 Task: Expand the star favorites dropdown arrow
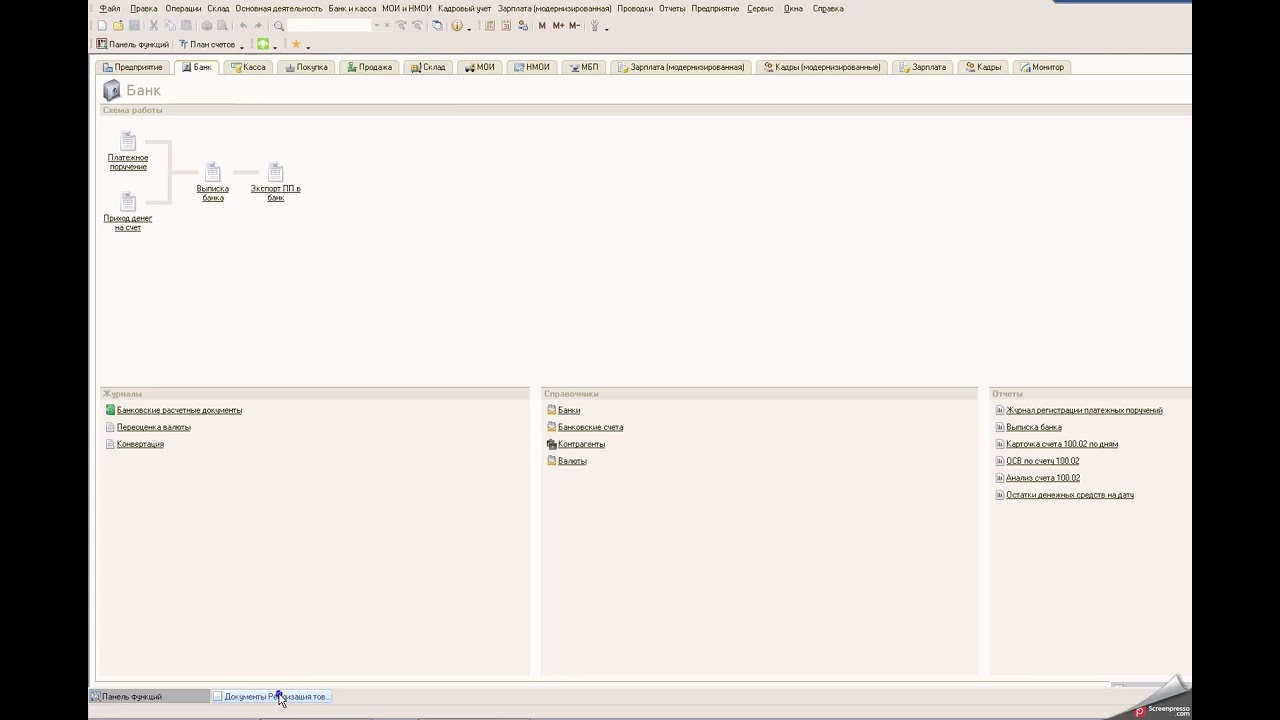point(308,47)
